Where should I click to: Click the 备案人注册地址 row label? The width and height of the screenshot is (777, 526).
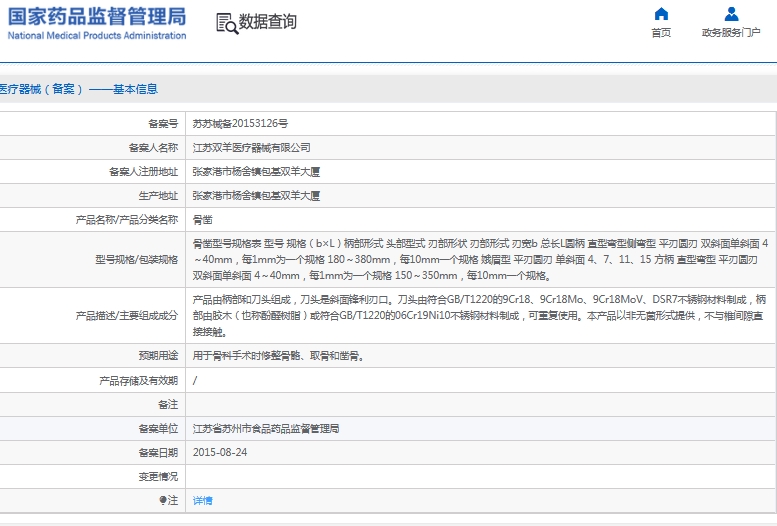pos(143,172)
